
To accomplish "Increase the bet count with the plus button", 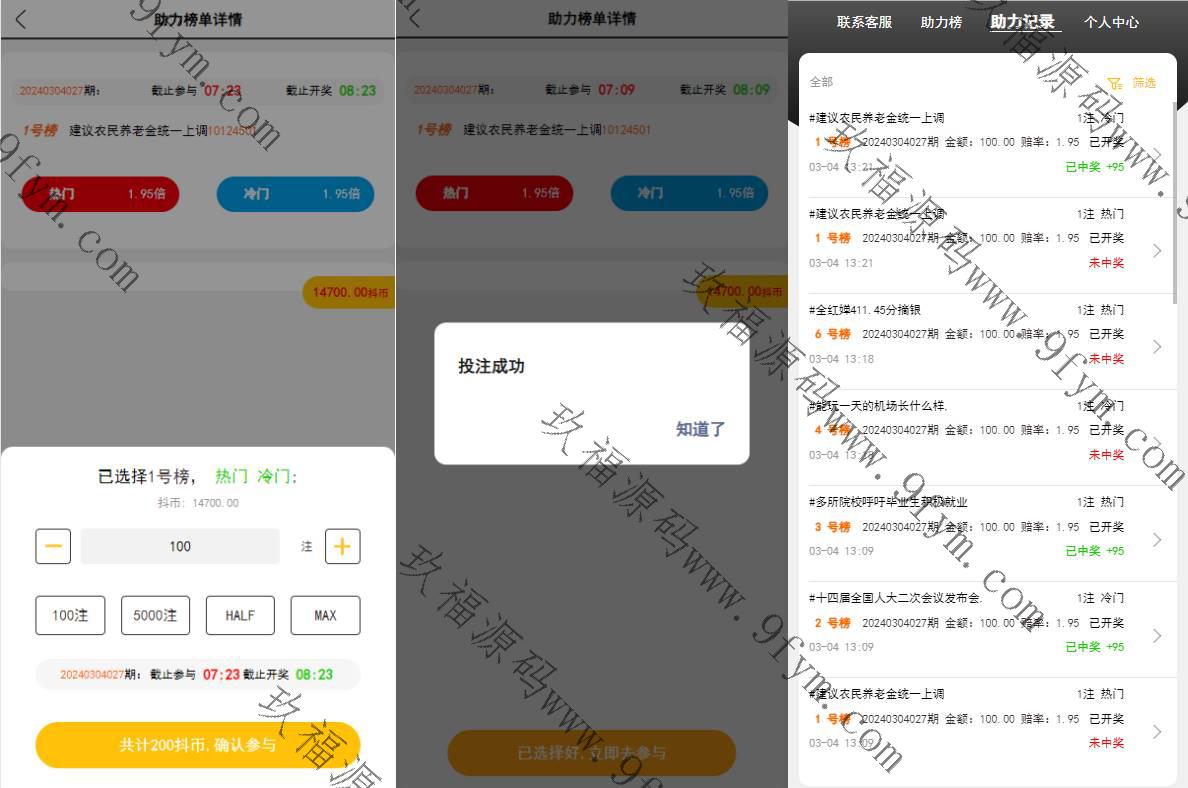I will (342, 546).
